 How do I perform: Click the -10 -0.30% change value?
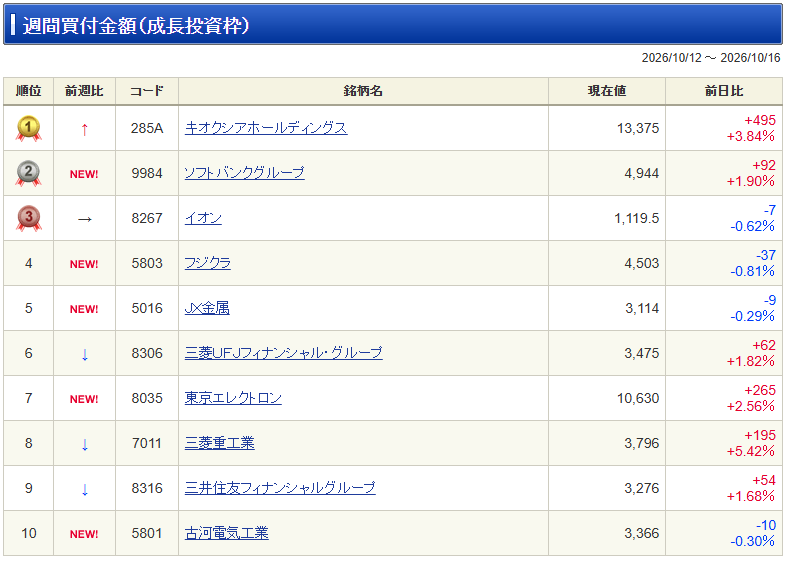(753, 534)
